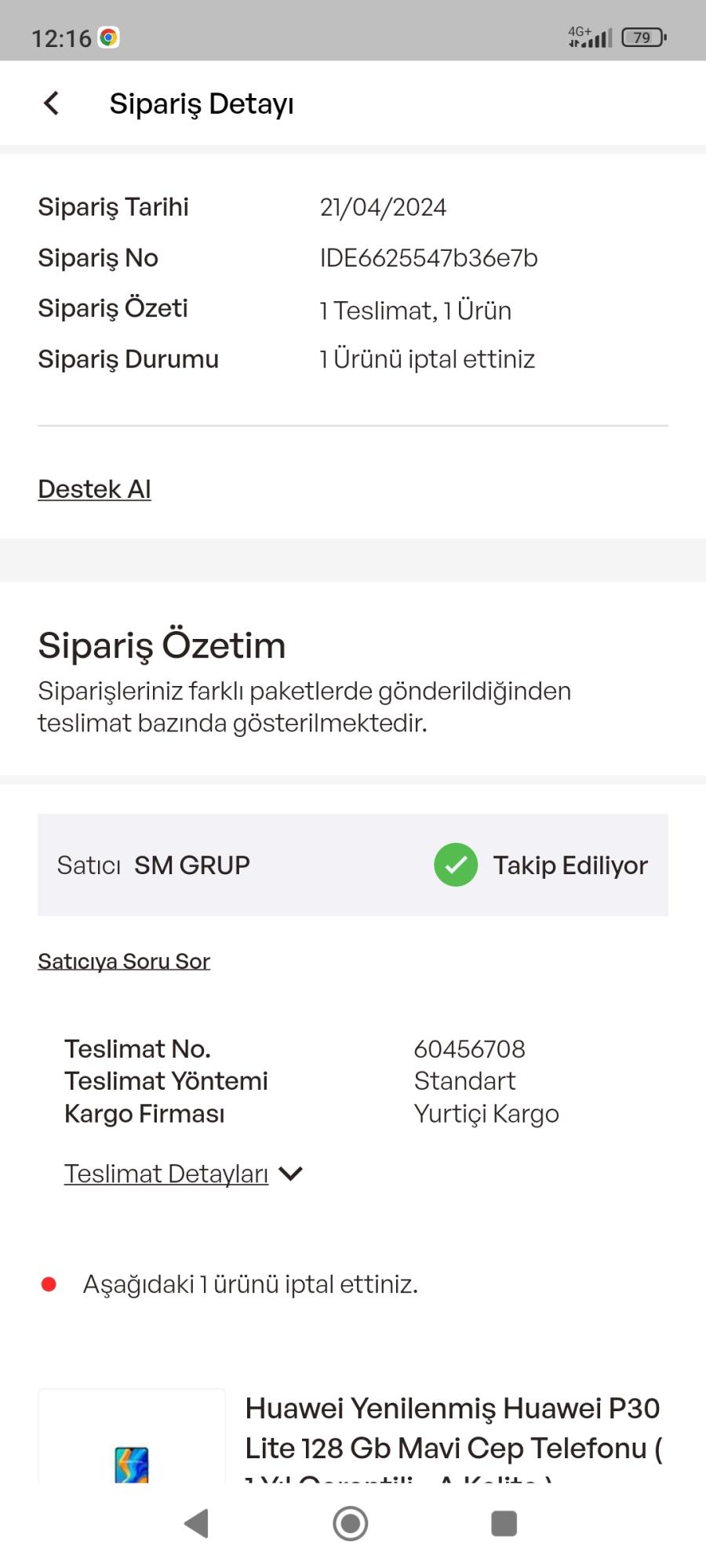Tap delivery number 60456708
706x1568 pixels.
tap(469, 1049)
